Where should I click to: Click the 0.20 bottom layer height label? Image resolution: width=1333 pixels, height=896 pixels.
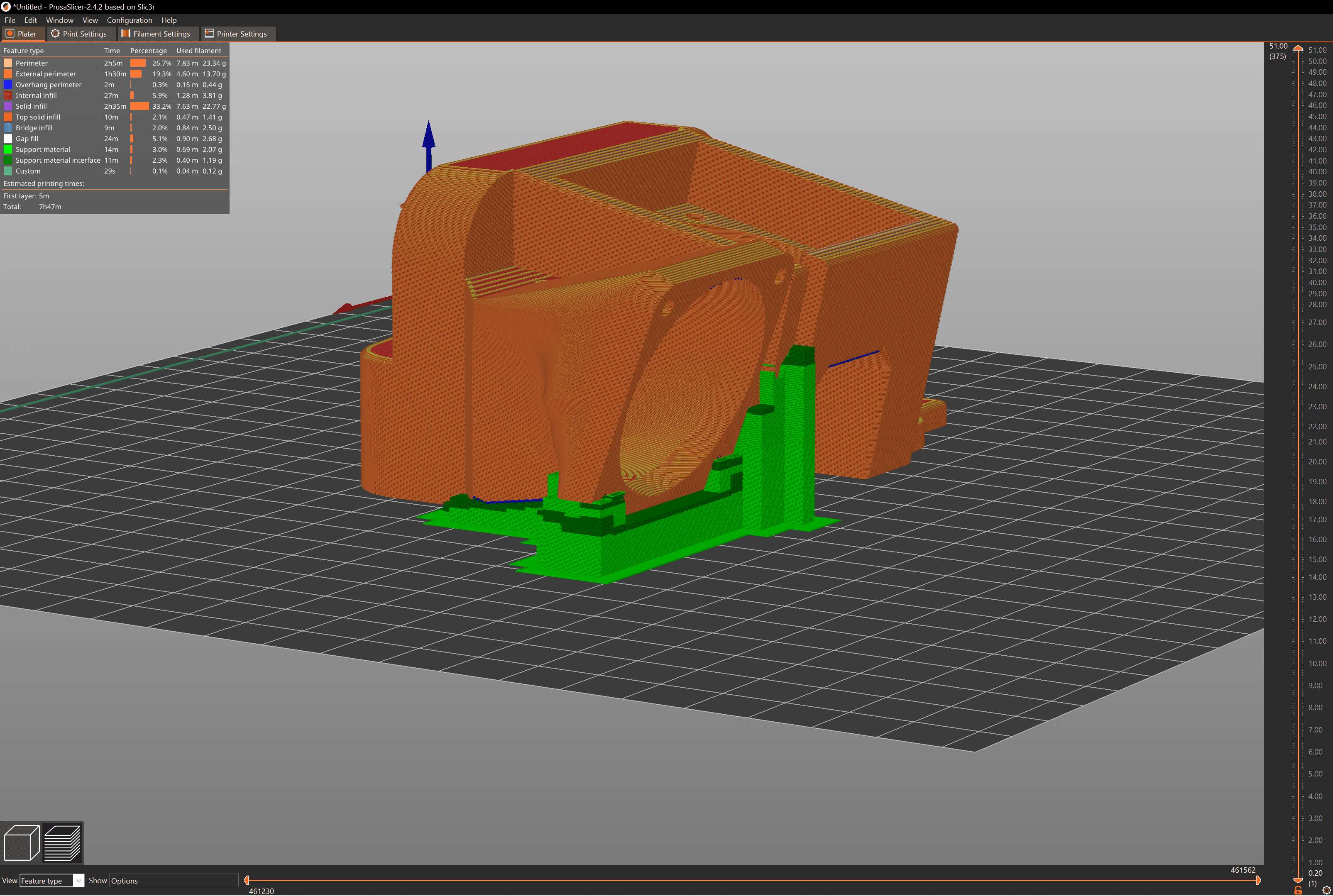1315,873
